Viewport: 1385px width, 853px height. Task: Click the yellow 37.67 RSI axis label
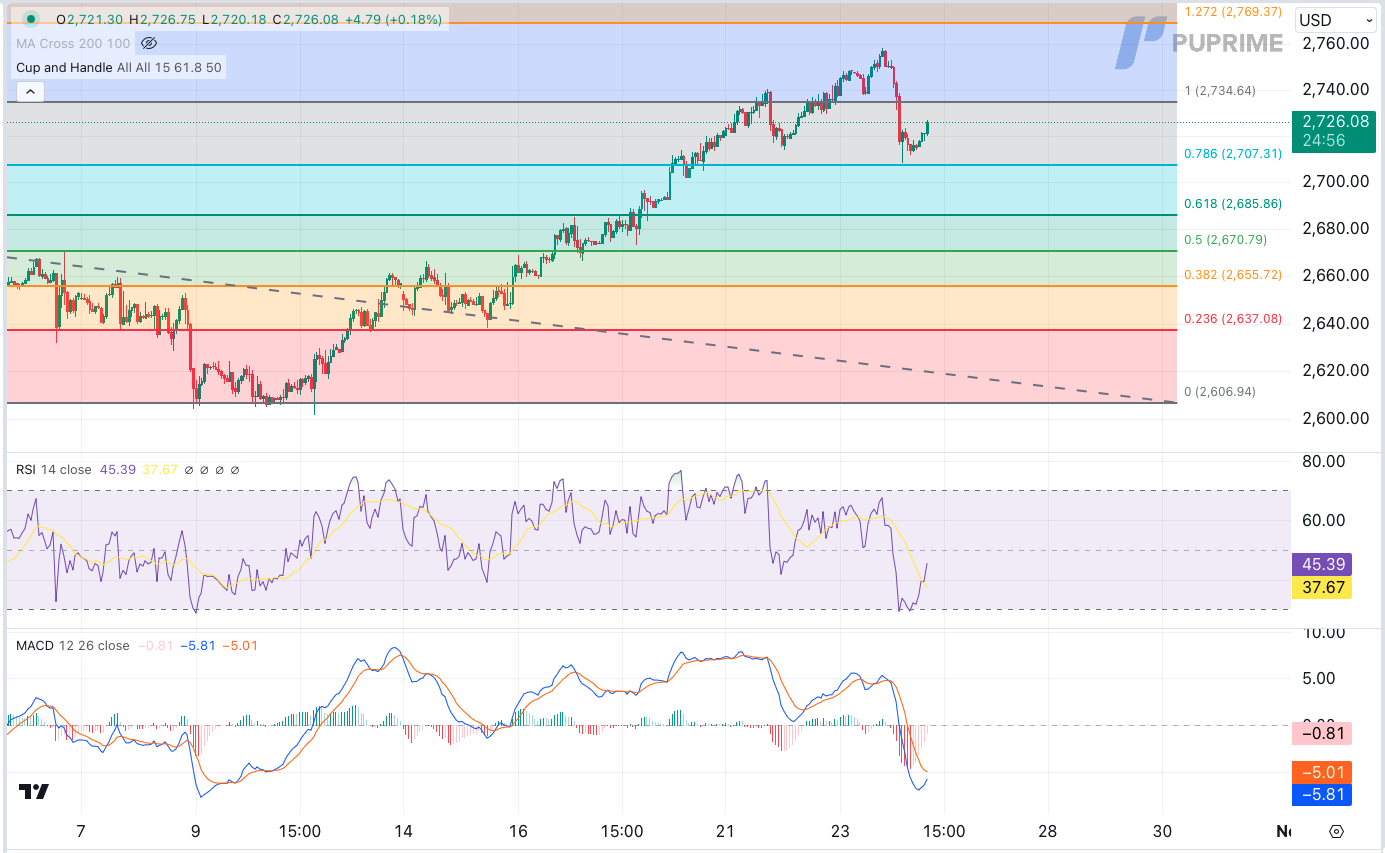tap(1322, 587)
